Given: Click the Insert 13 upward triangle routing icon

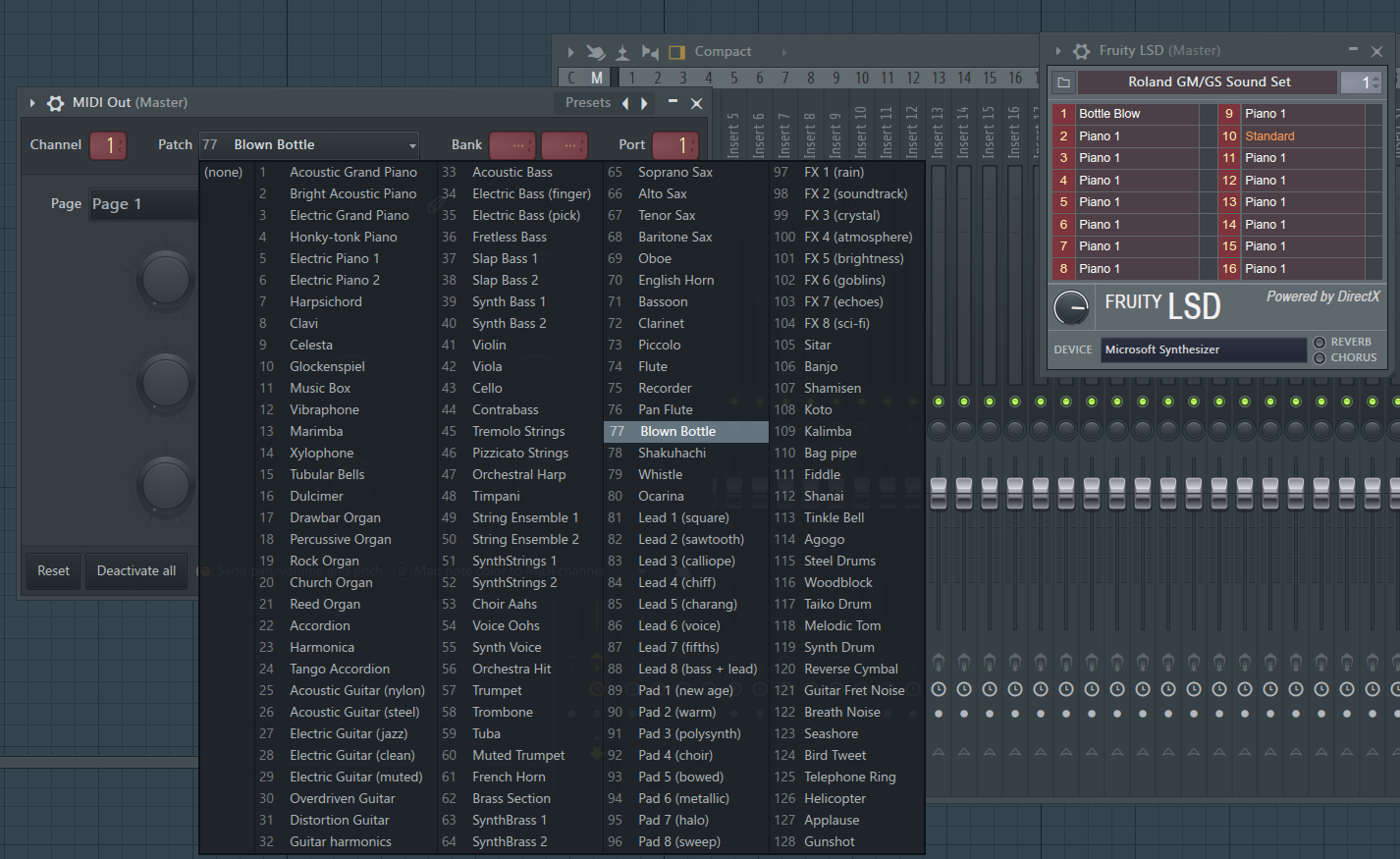Looking at the screenshot, I should pos(939,752).
